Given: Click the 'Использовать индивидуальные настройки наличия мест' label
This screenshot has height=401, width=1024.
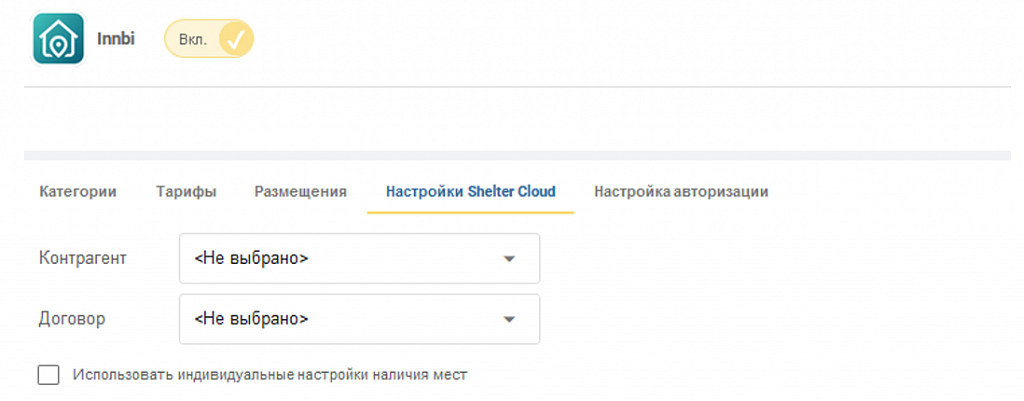Looking at the screenshot, I should (270, 376).
